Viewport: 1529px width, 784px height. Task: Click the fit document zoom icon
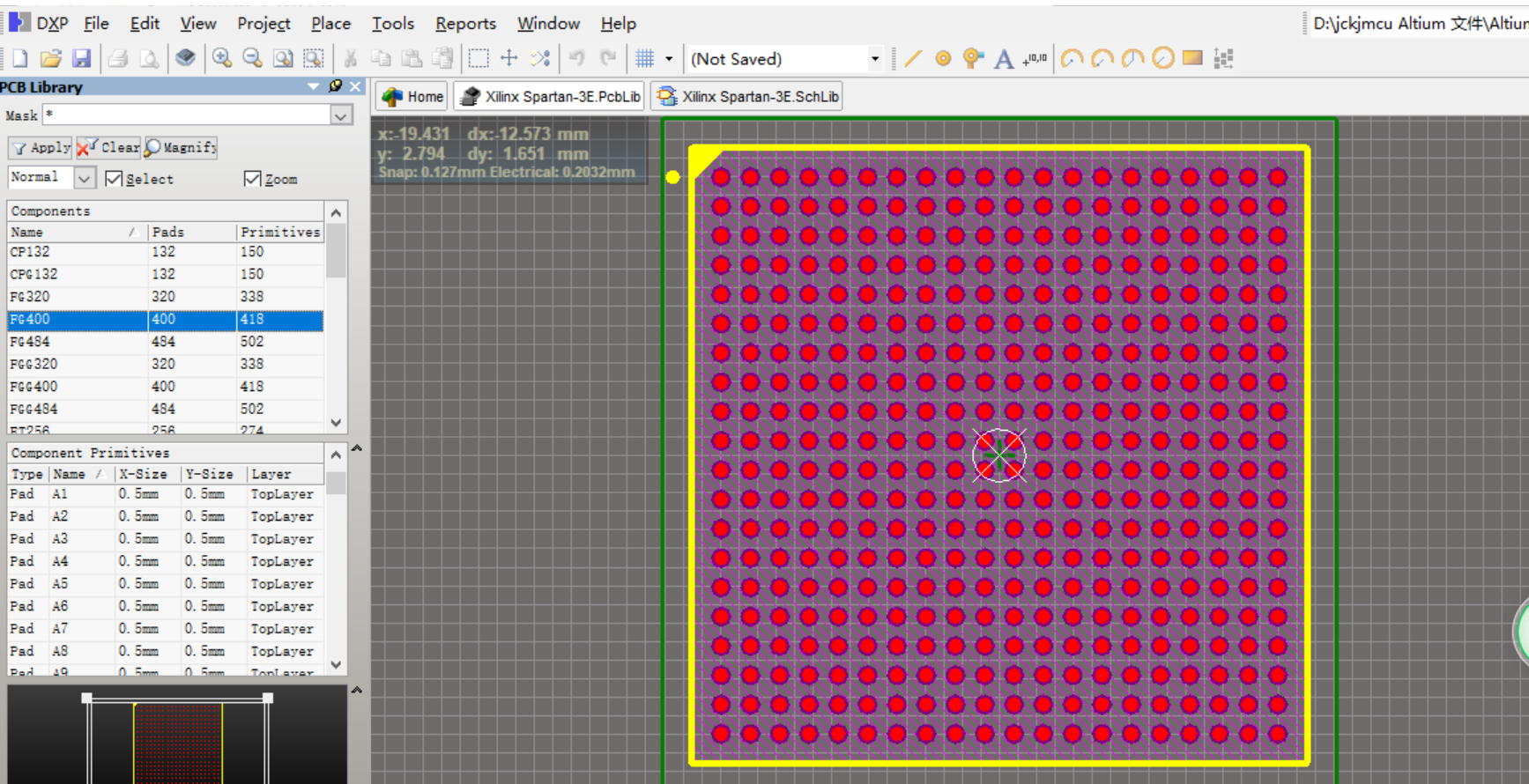click(283, 59)
